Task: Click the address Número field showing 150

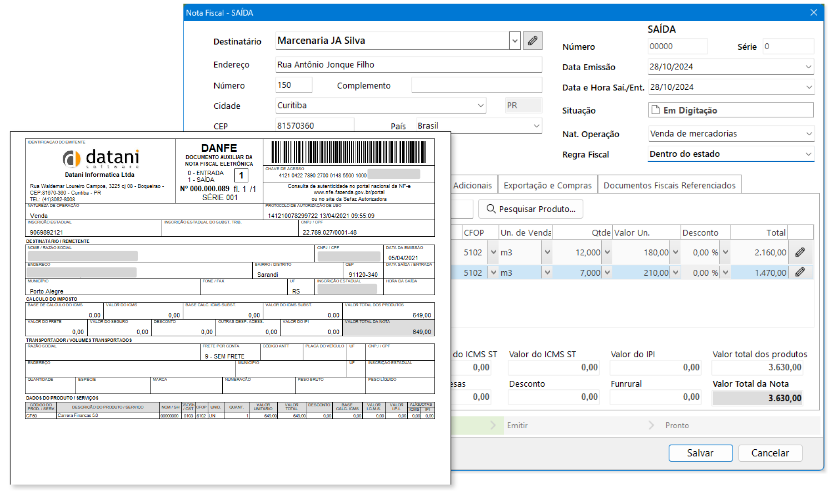Action: point(294,85)
